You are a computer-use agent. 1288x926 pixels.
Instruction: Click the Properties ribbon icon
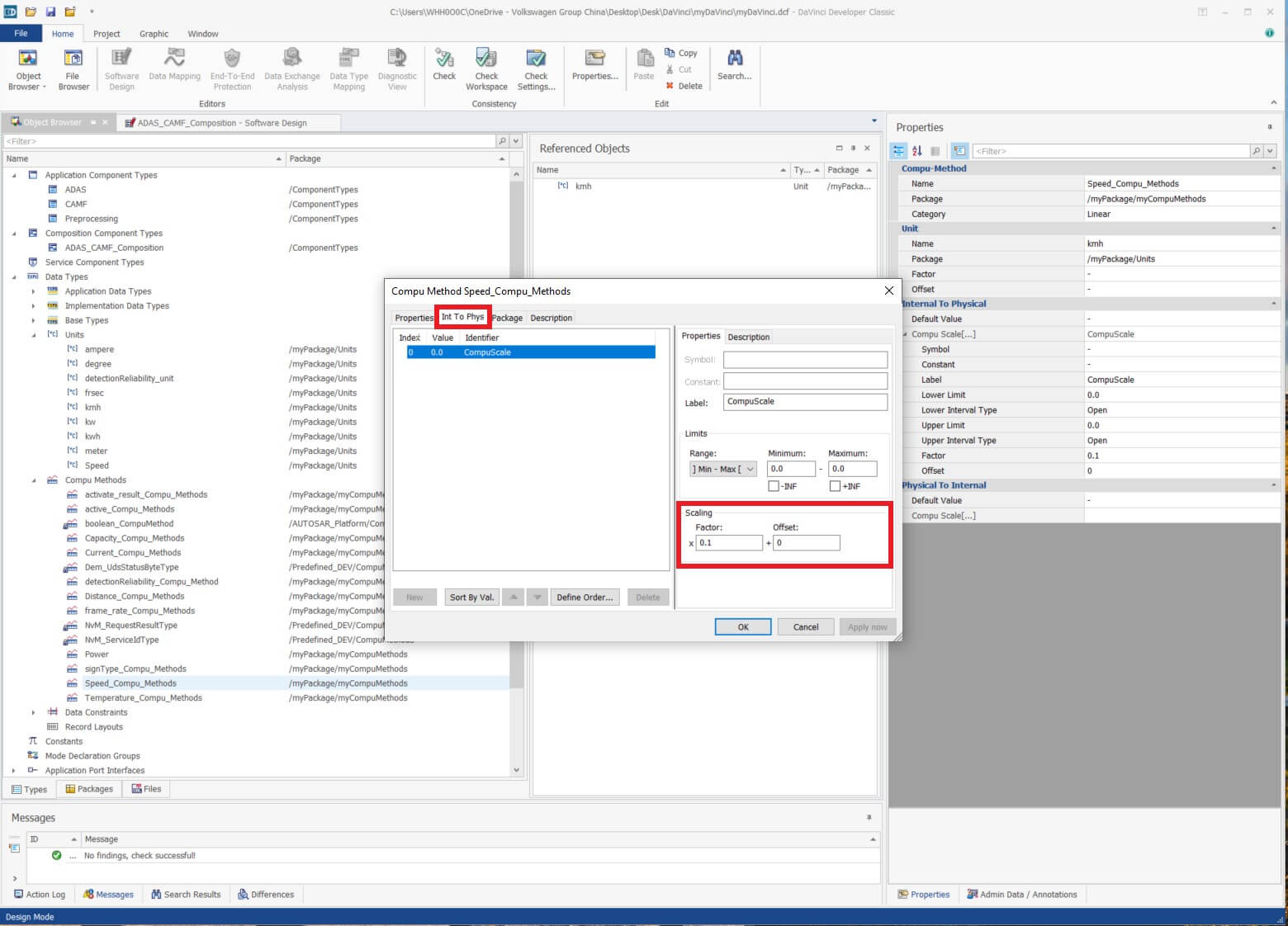pyautogui.click(x=594, y=59)
